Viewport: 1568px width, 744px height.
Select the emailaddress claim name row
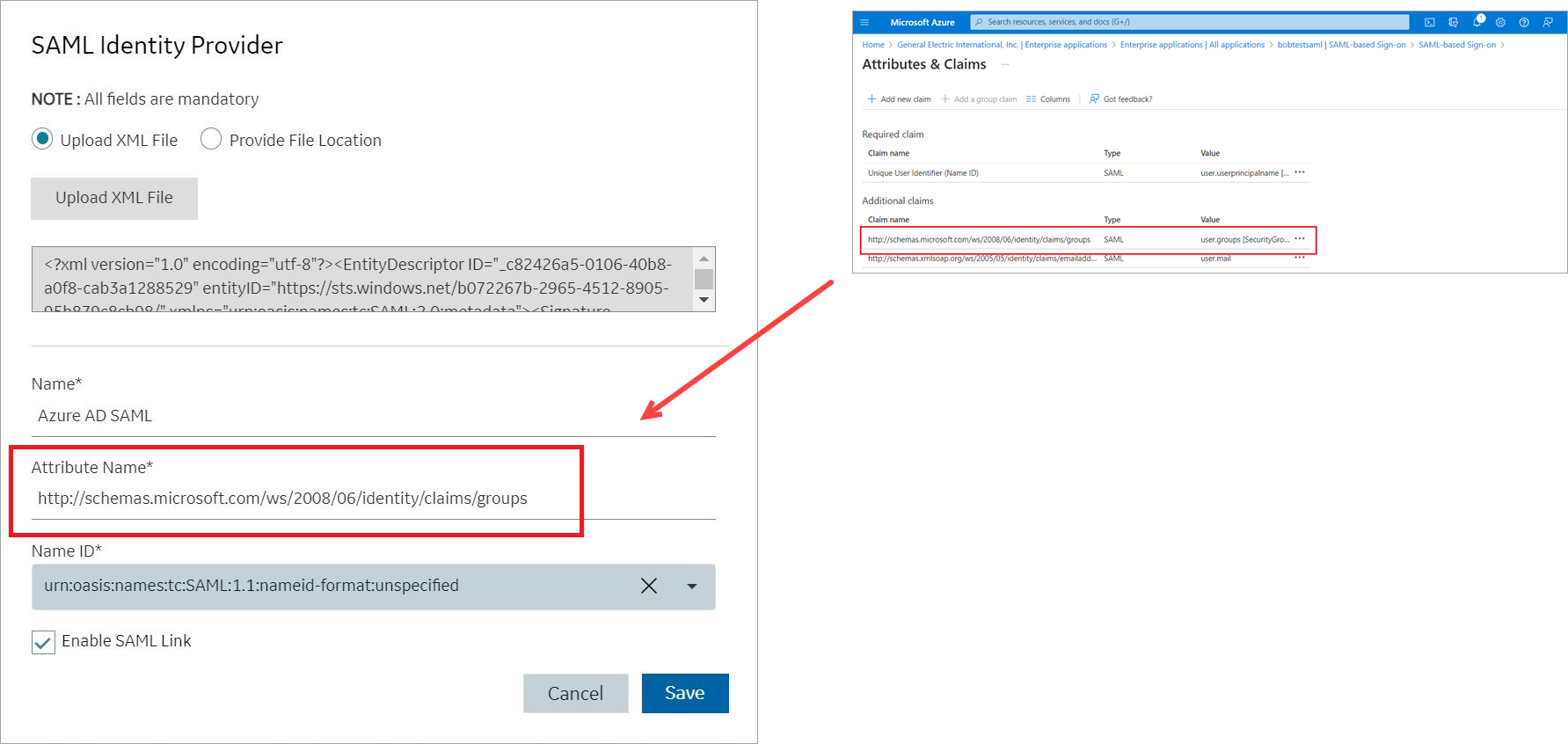coord(982,259)
